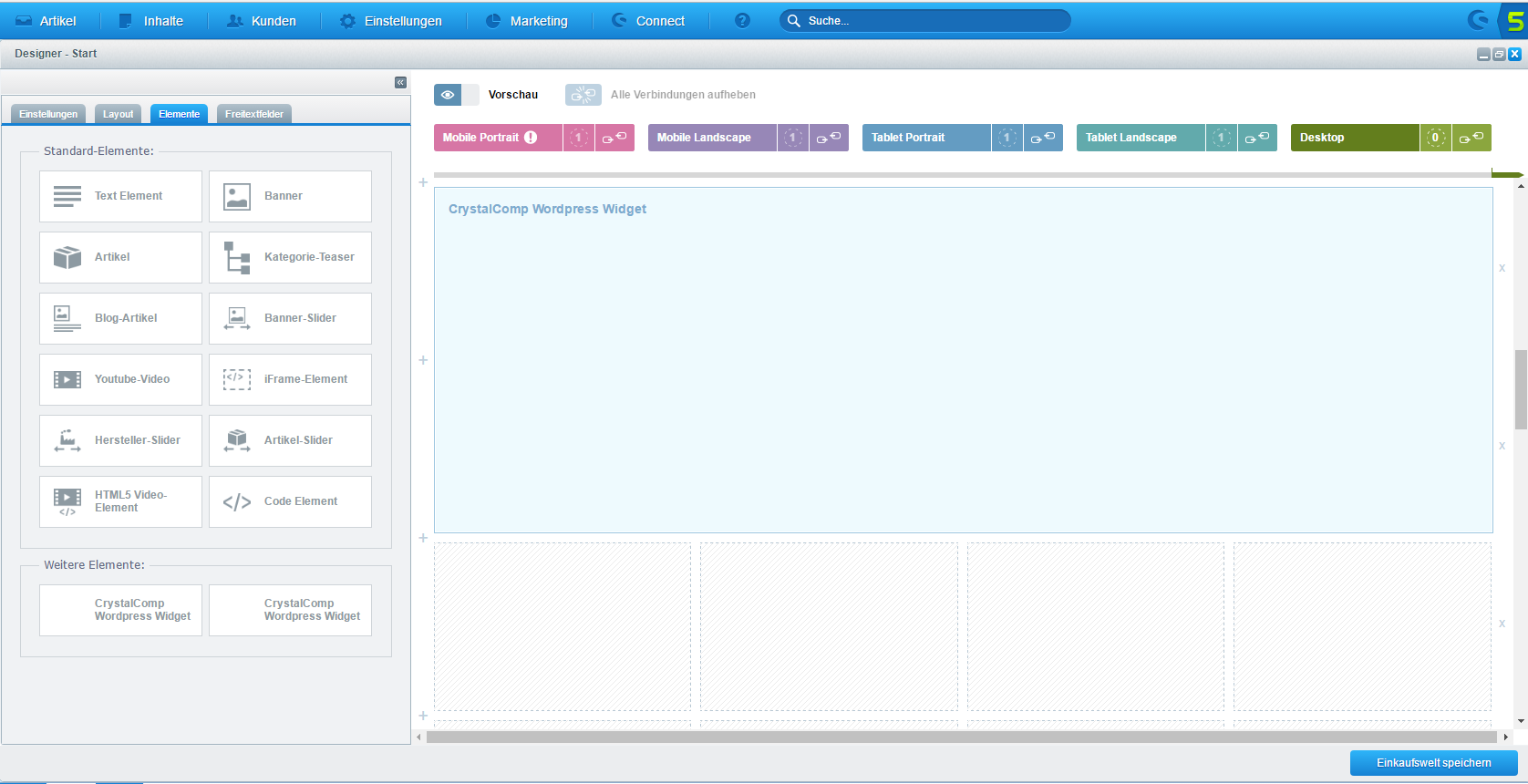Open the Connect top menu
Screen dimensions: 1528x784
(x=648, y=20)
